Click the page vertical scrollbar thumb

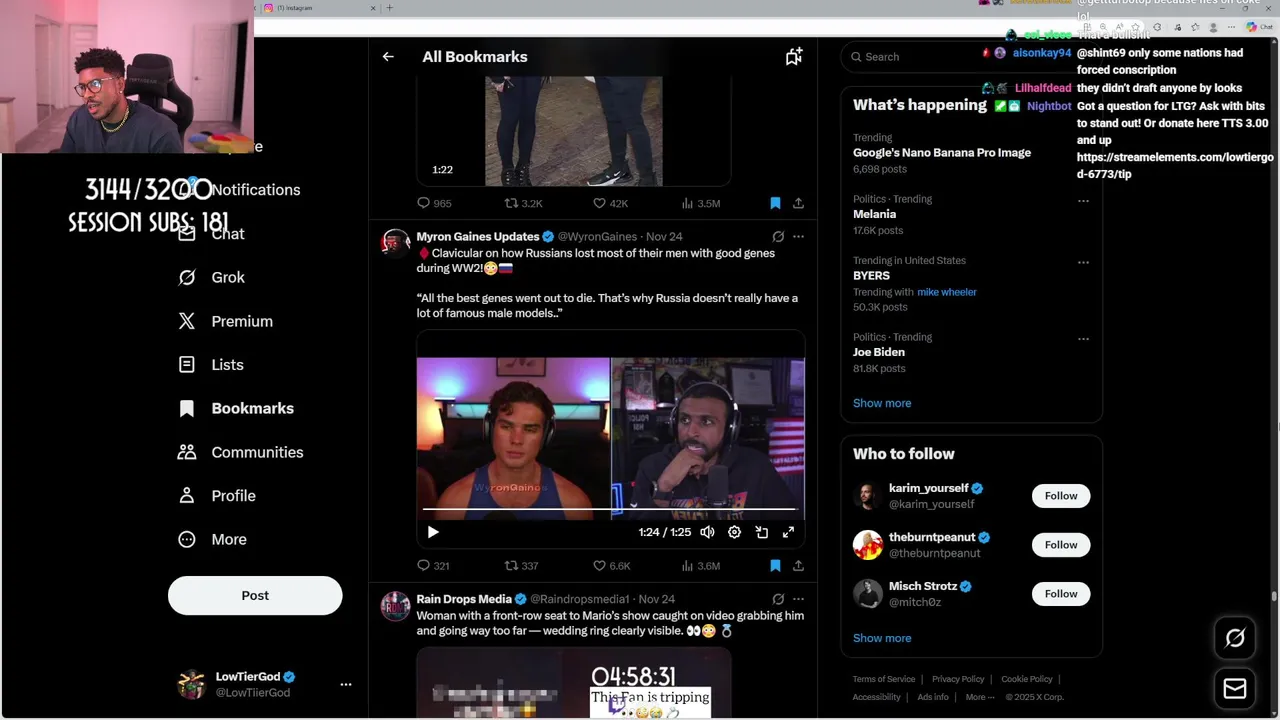[1274, 597]
